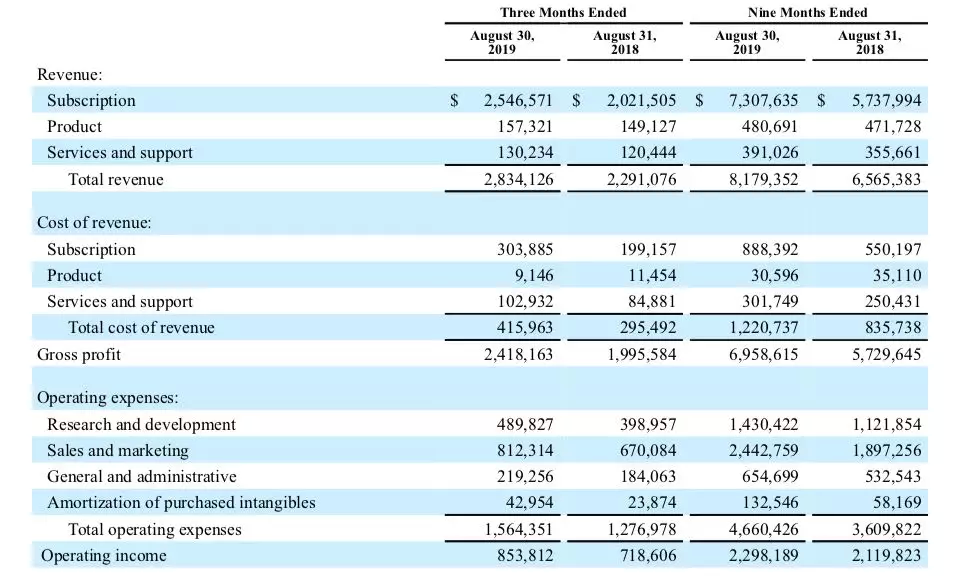Image resolution: width=964 pixels, height=583 pixels.
Task: Select total revenue value 2,291,076
Action: point(641,180)
